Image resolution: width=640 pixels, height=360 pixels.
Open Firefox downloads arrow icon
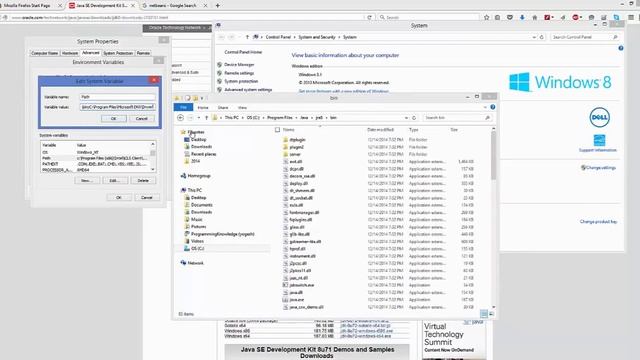(x=522, y=18)
